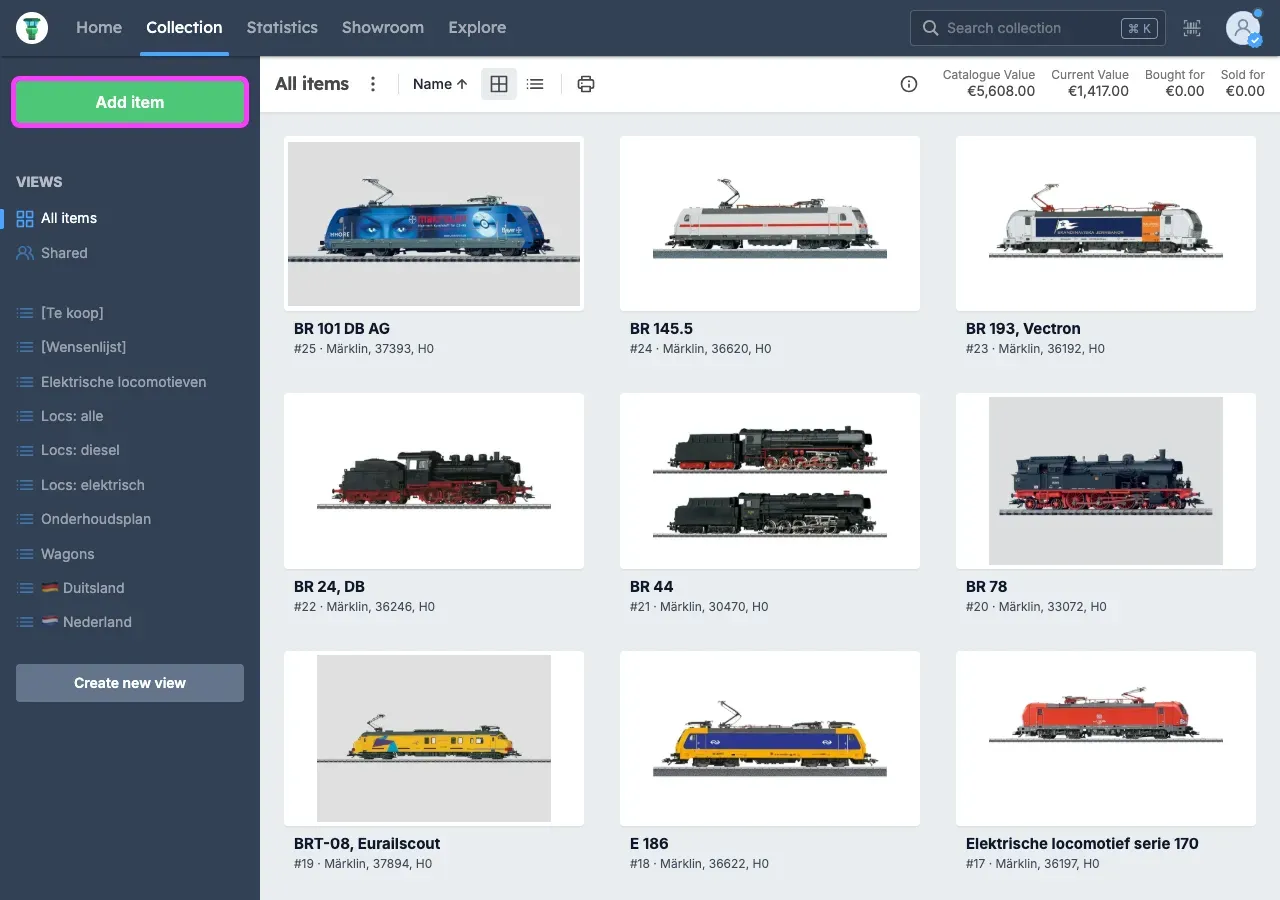Select the Shared view people icon
The image size is (1280, 900).
(25, 253)
